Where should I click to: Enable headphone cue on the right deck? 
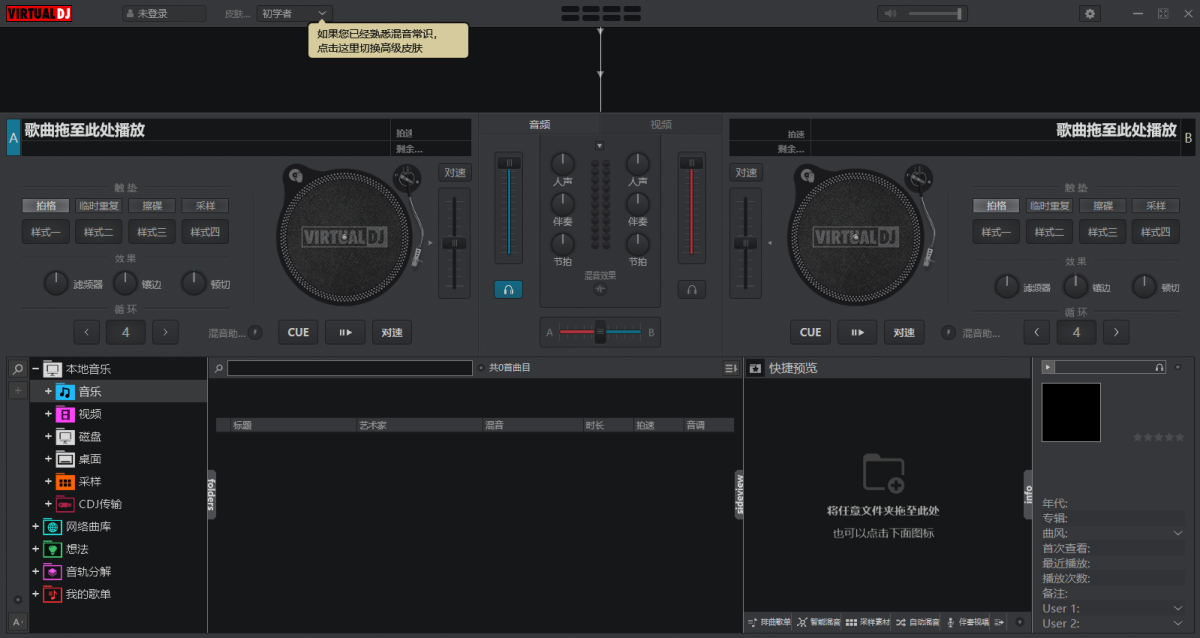pyautogui.click(x=693, y=289)
